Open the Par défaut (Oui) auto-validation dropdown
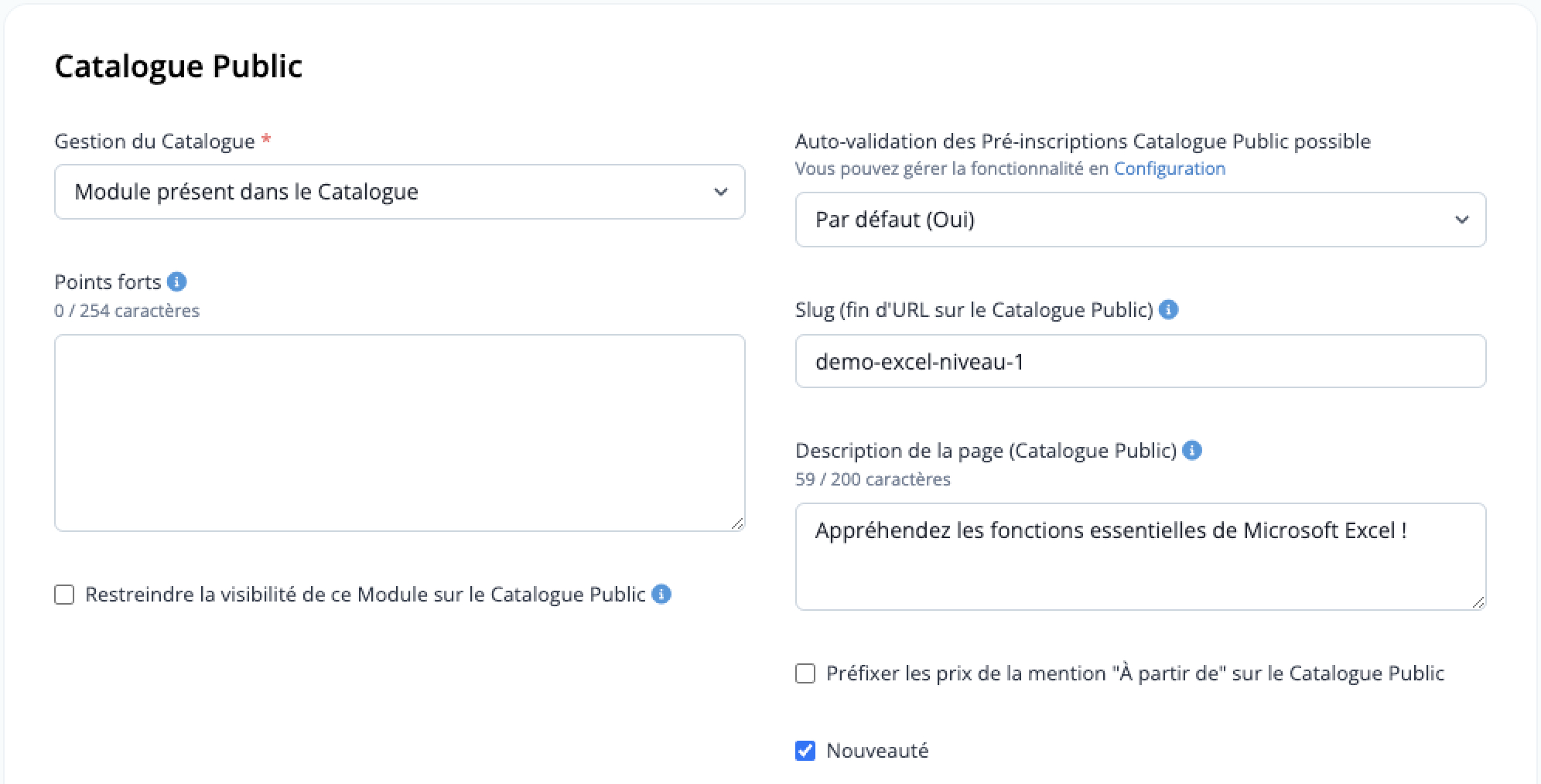 [x=1140, y=220]
